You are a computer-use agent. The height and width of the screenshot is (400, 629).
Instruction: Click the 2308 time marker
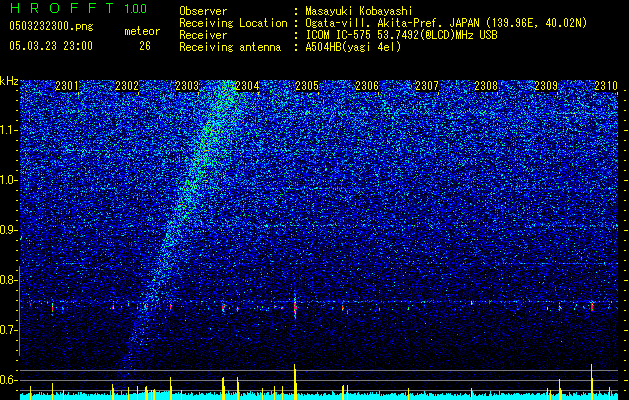[486, 85]
